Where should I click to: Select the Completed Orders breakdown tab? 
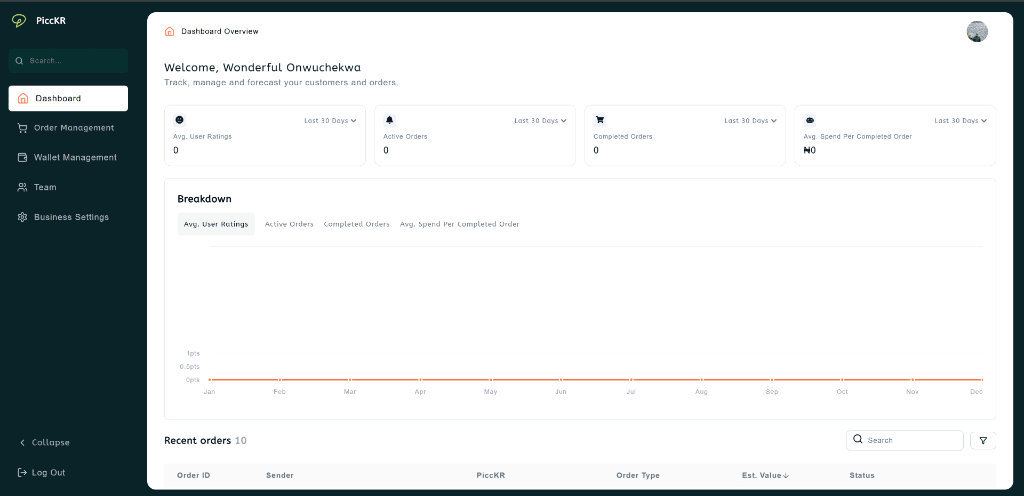pyautogui.click(x=357, y=224)
